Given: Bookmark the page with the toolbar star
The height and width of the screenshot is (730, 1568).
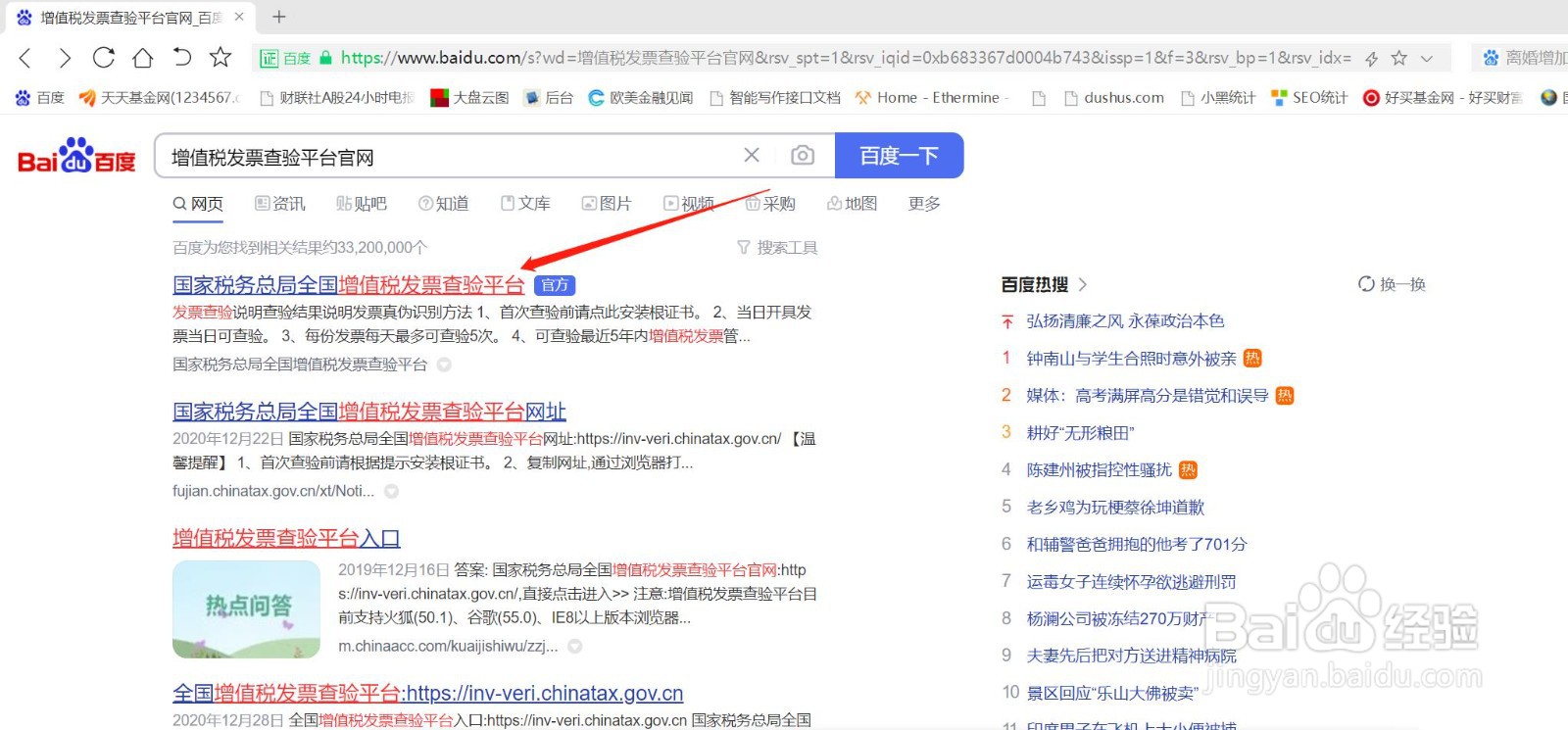Looking at the screenshot, I should 220,57.
